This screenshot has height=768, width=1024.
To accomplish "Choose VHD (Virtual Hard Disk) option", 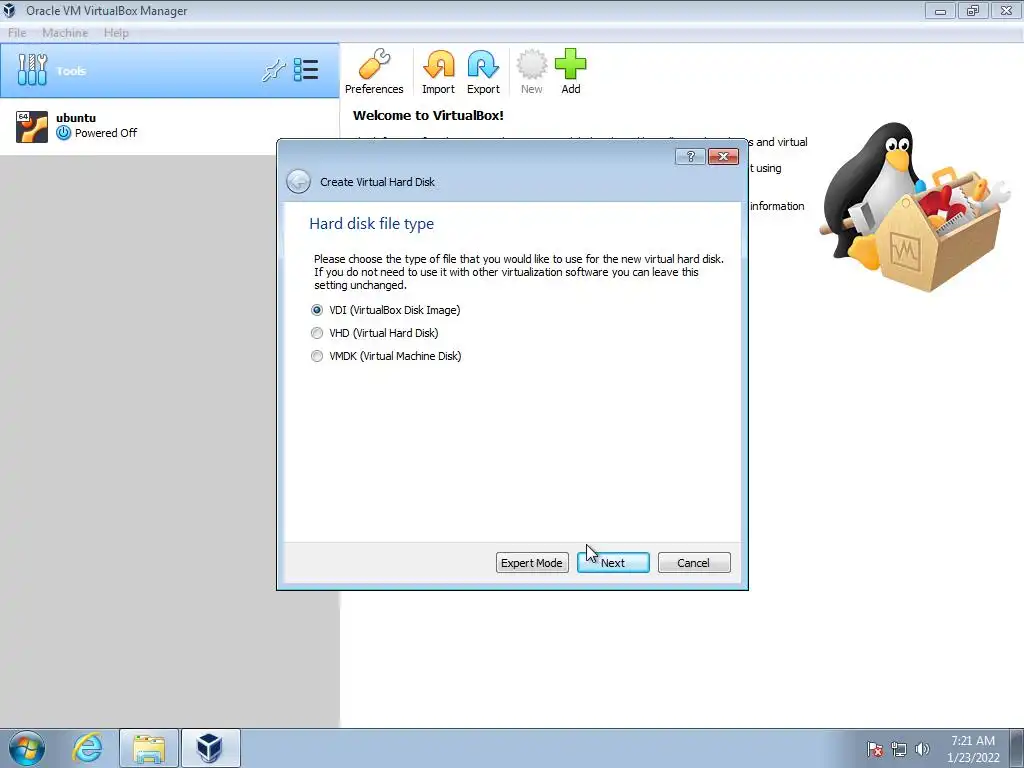I will (375, 333).
